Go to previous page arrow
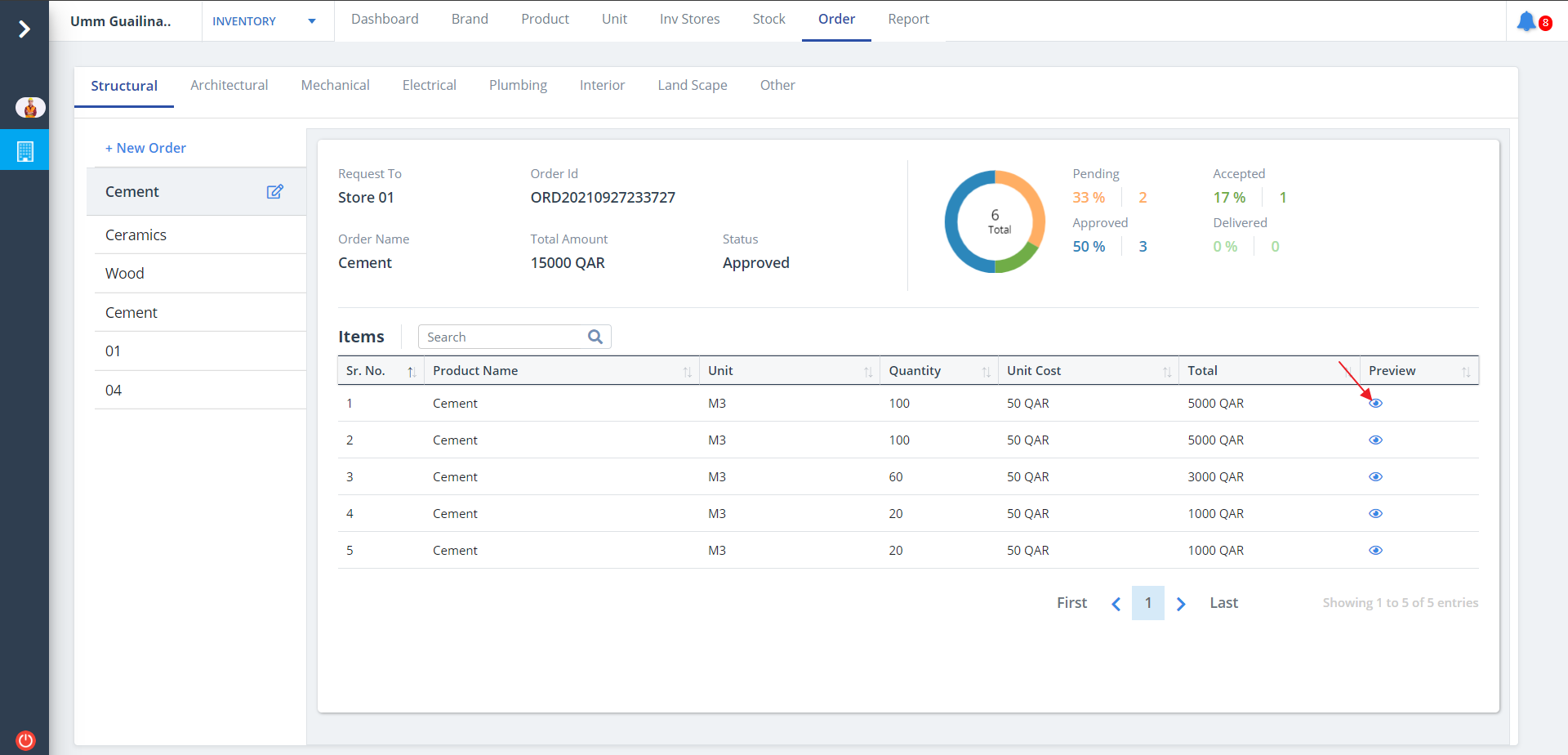 [x=1116, y=604]
